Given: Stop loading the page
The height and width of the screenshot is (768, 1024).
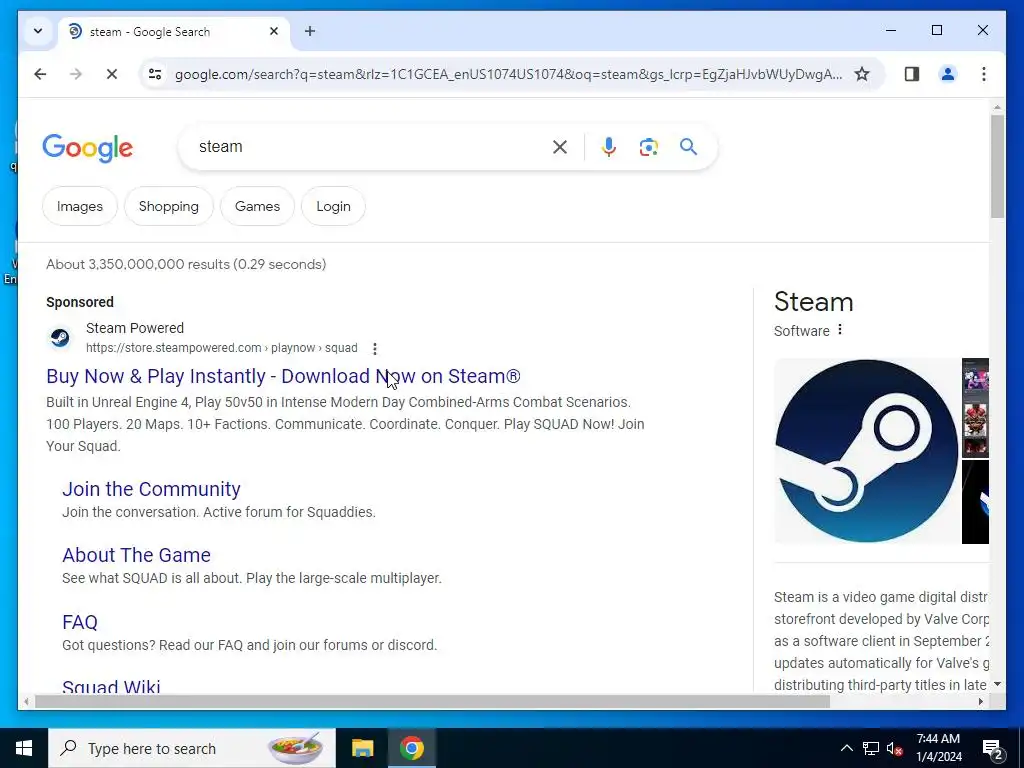Looking at the screenshot, I should 112,74.
